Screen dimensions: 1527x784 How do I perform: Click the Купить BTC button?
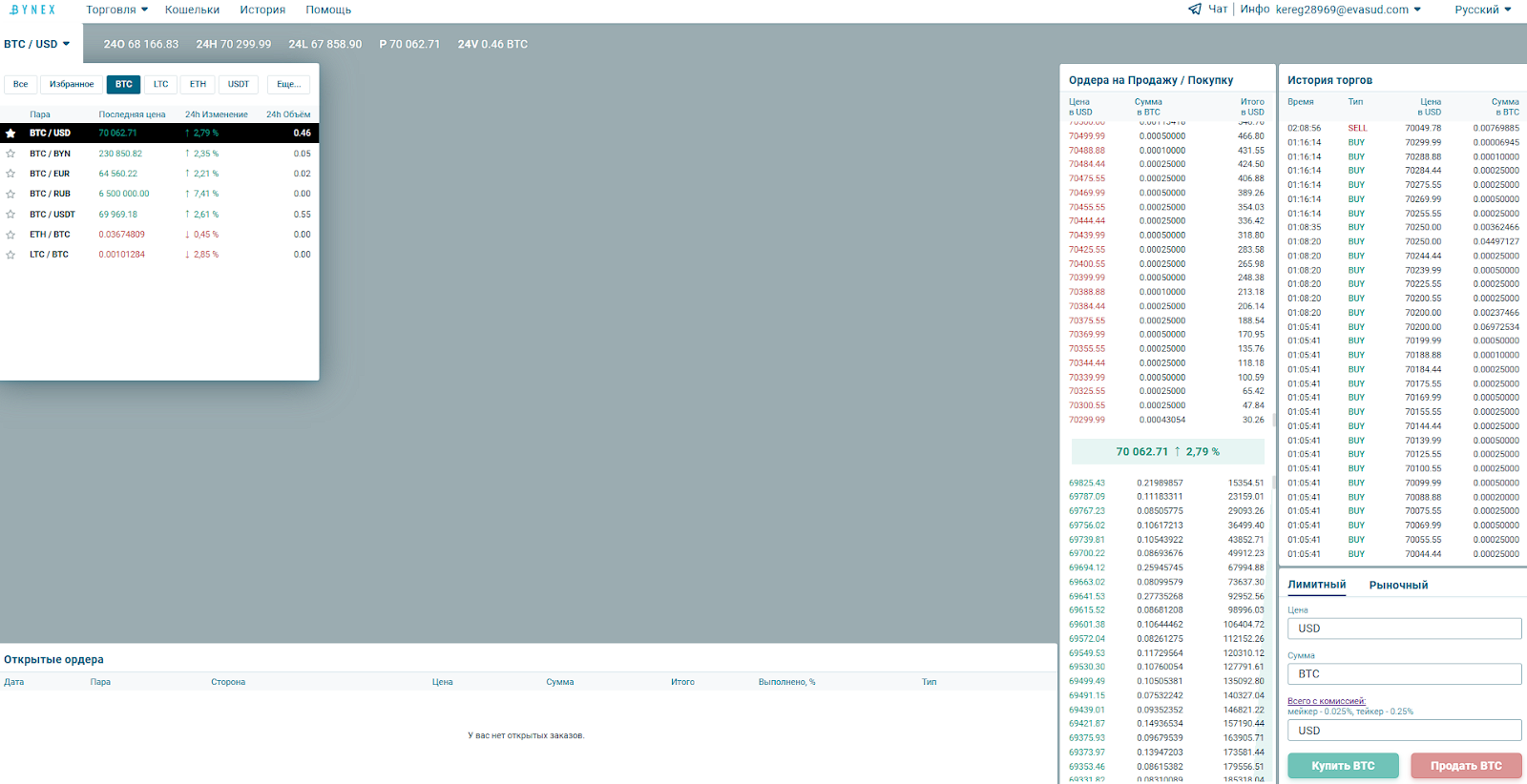(x=1343, y=766)
